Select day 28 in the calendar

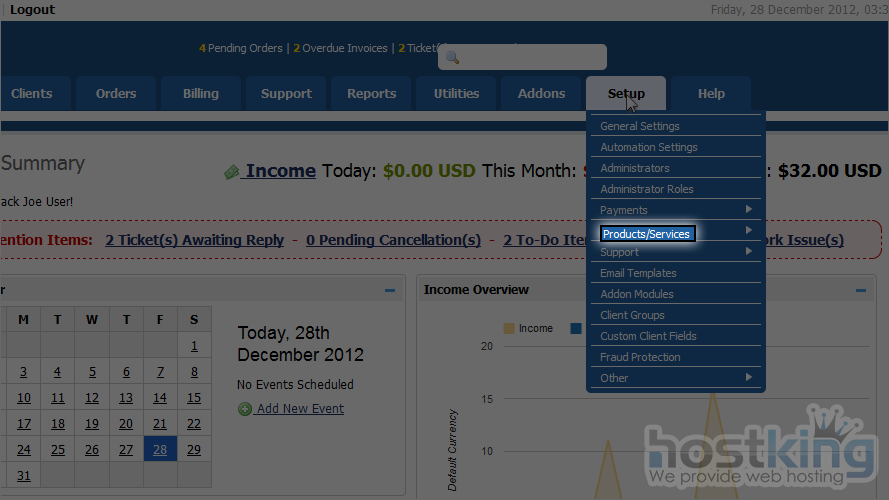click(x=160, y=450)
